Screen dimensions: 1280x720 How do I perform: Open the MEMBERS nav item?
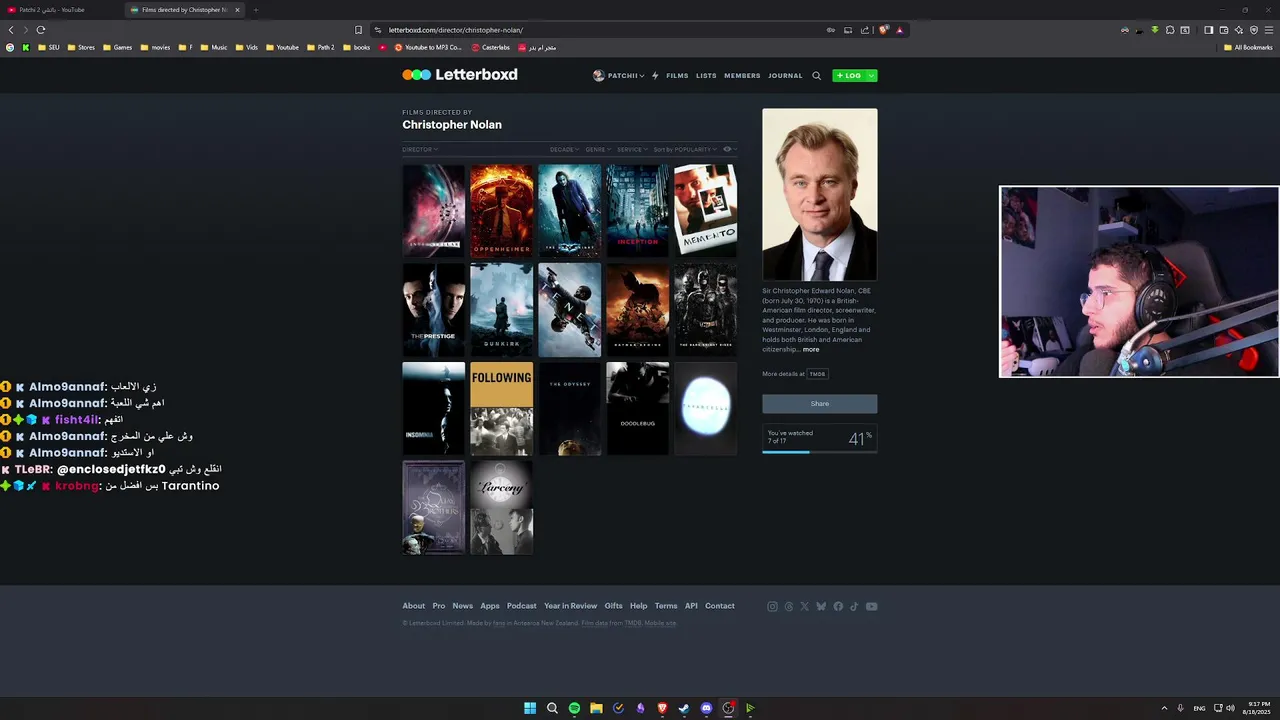coord(742,76)
